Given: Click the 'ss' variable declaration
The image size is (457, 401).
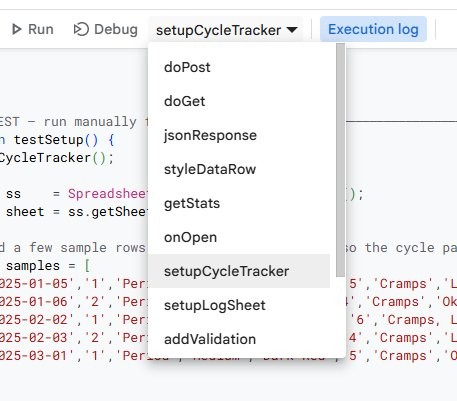Looking at the screenshot, I should [13, 194].
